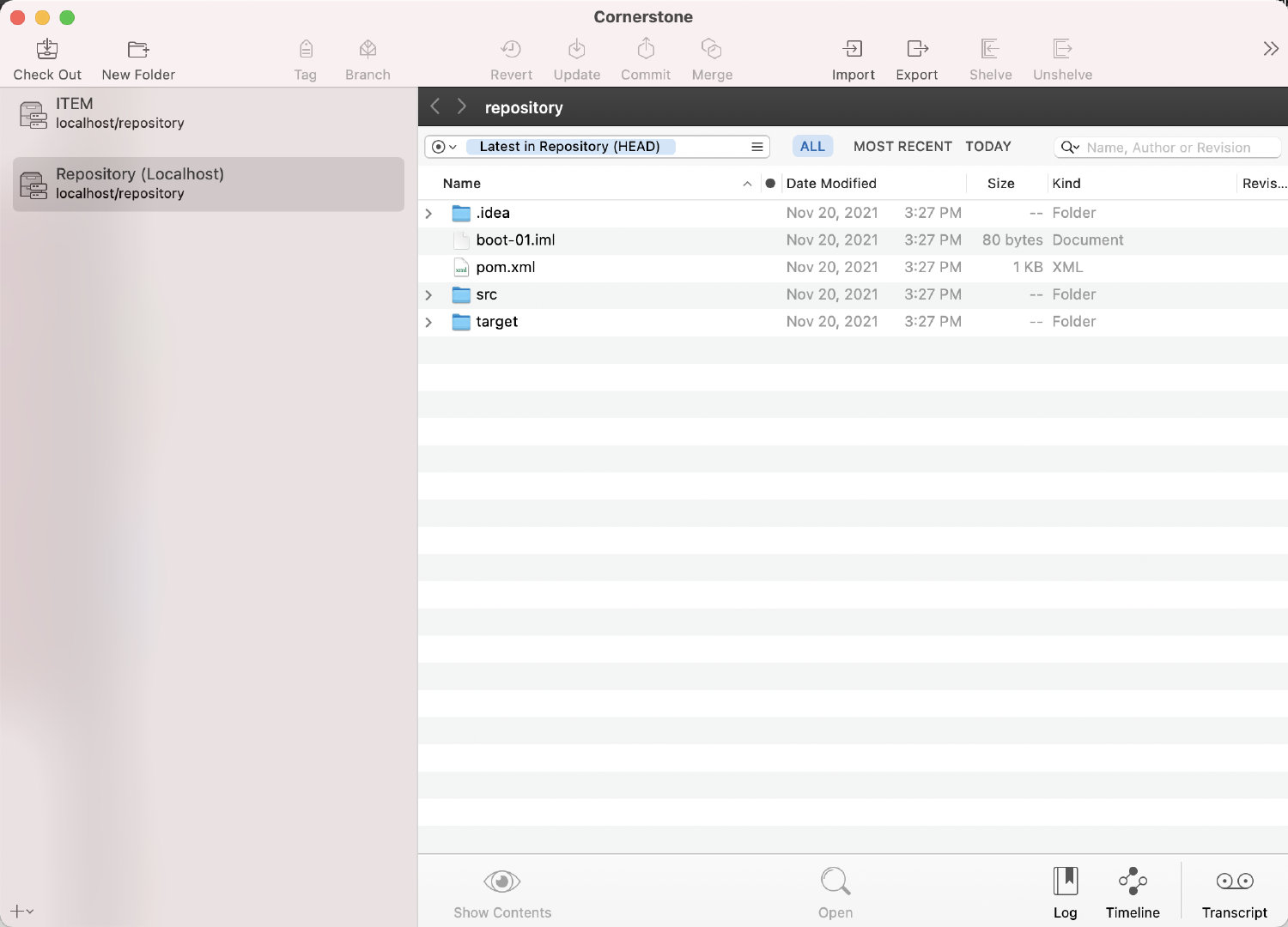Click the 1 KB size cell

click(x=1028, y=268)
